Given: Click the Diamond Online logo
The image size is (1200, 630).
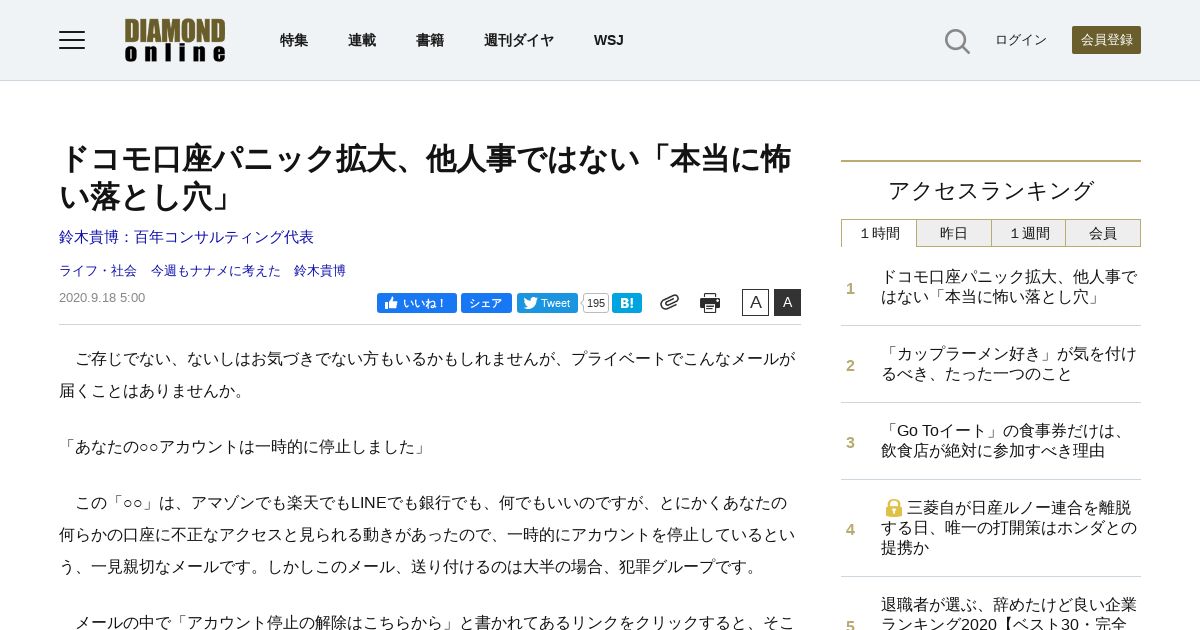Looking at the screenshot, I should 175,40.
